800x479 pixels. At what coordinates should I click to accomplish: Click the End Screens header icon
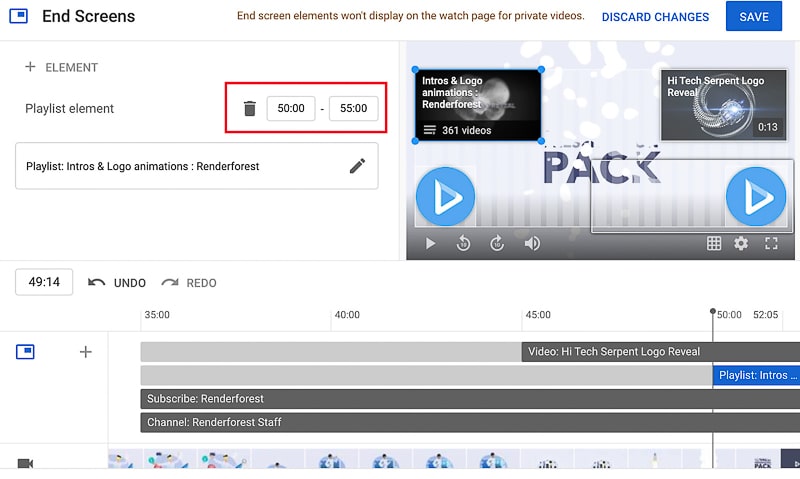(19, 16)
